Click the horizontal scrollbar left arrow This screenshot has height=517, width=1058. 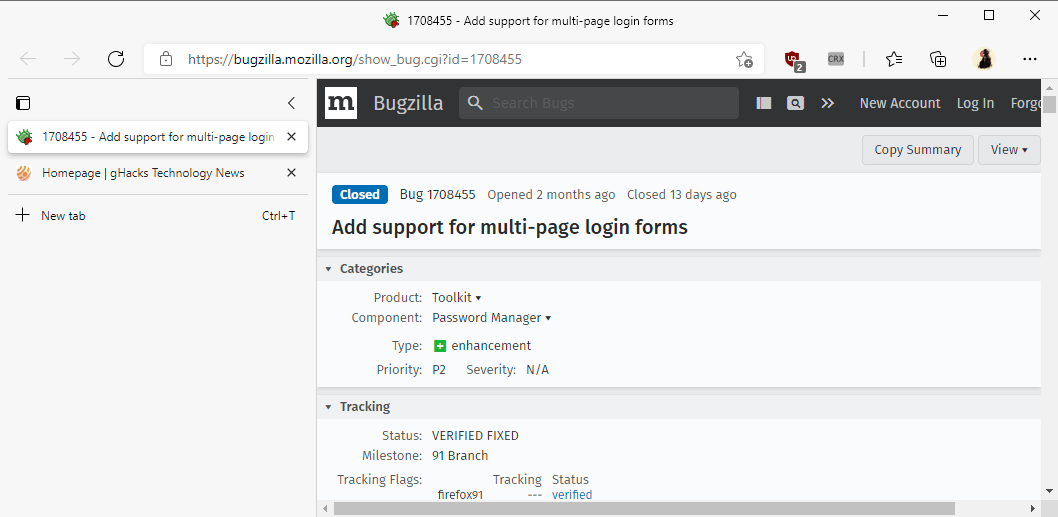[x=325, y=508]
